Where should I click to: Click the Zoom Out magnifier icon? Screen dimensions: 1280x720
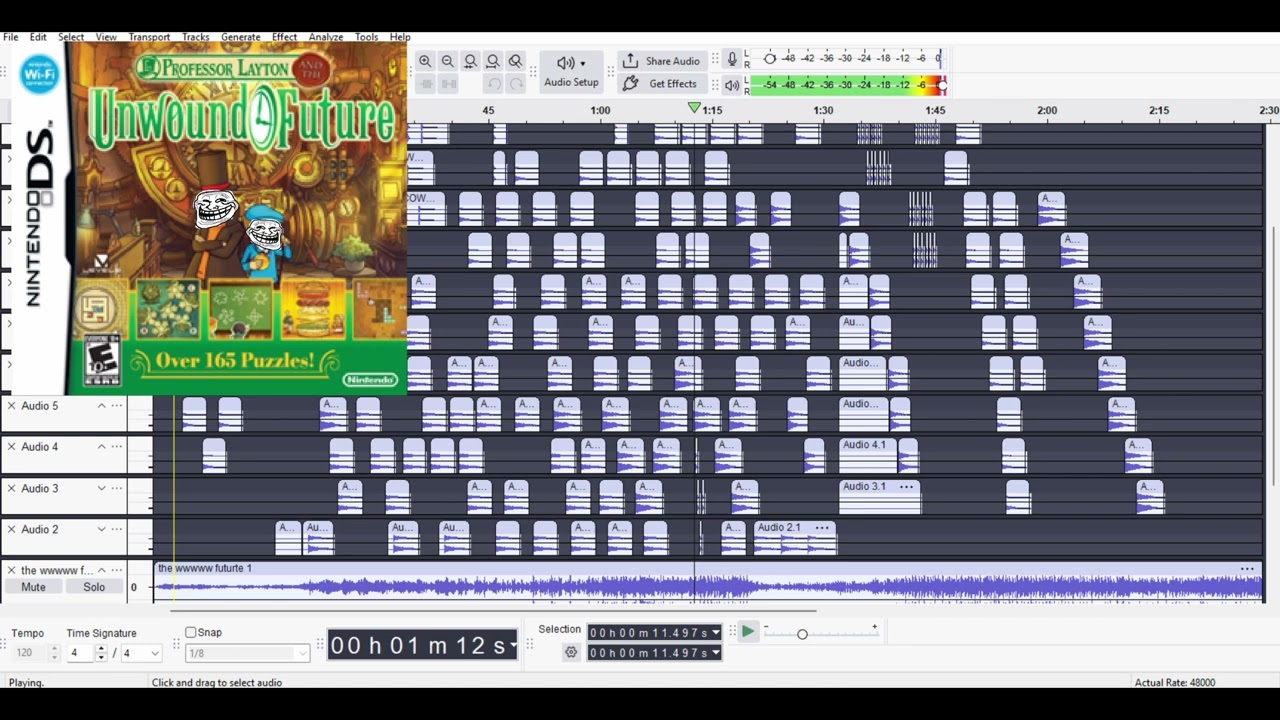coord(448,61)
